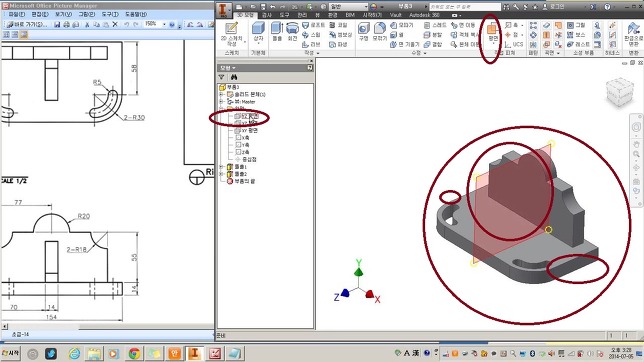
Task: Click delete X icon in Picture Manager
Action: pyautogui.click(x=115, y=25)
